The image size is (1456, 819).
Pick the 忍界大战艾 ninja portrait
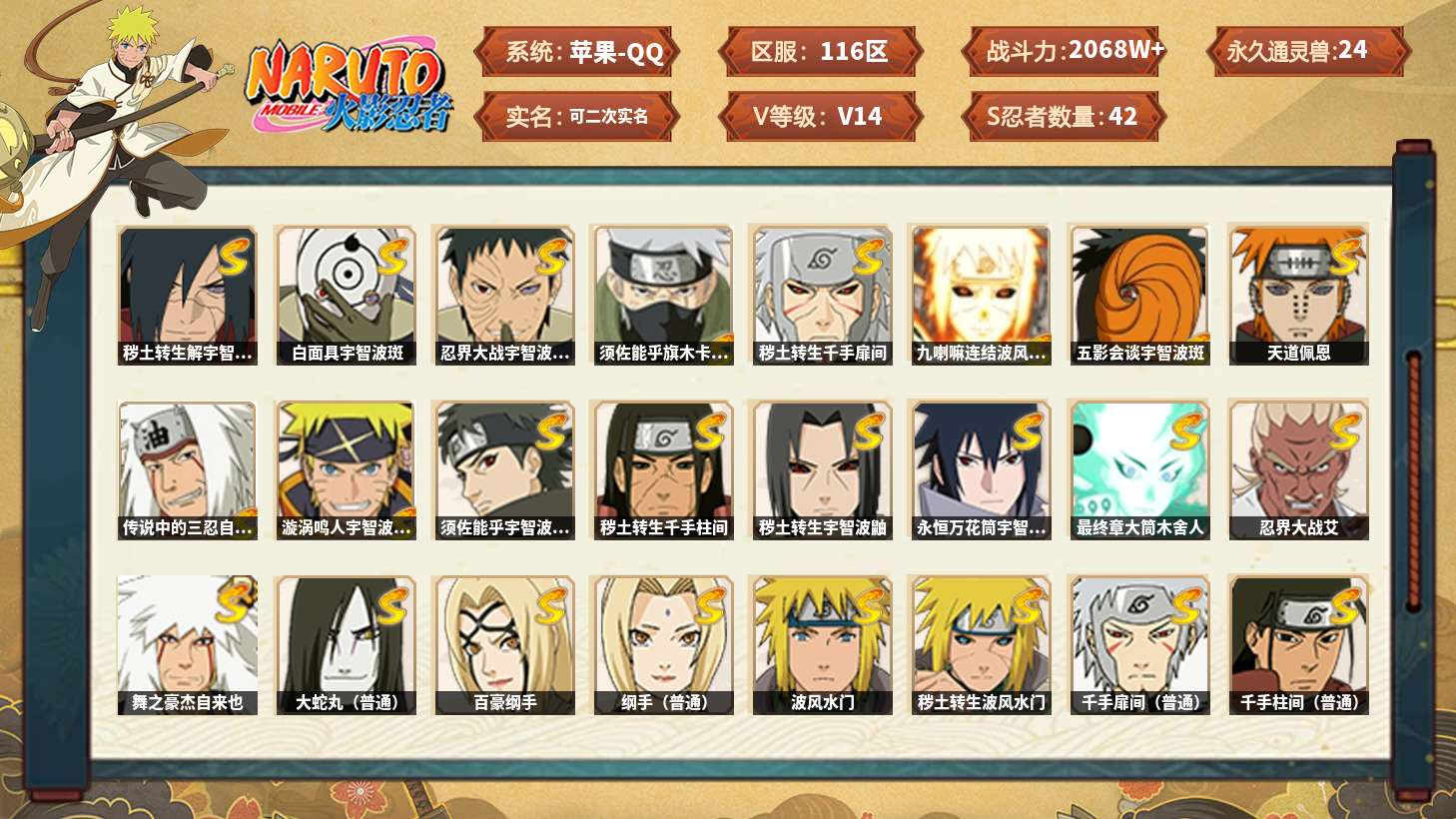[1298, 470]
